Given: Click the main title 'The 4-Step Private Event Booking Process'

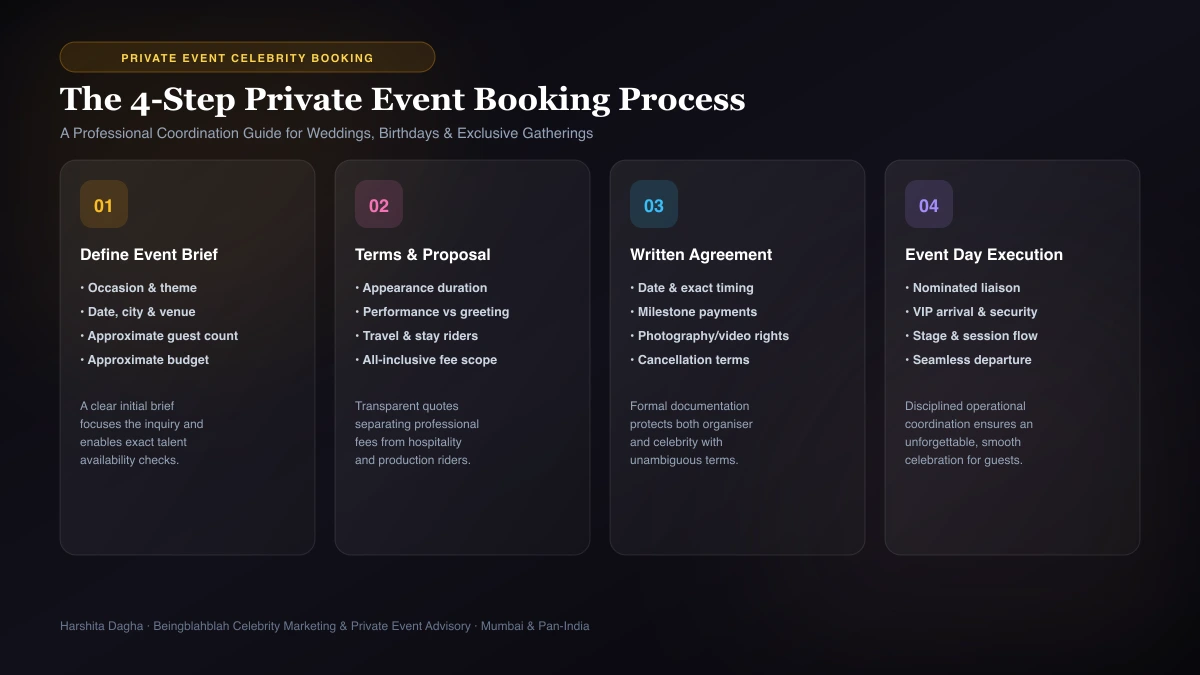Looking at the screenshot, I should (x=402, y=99).
